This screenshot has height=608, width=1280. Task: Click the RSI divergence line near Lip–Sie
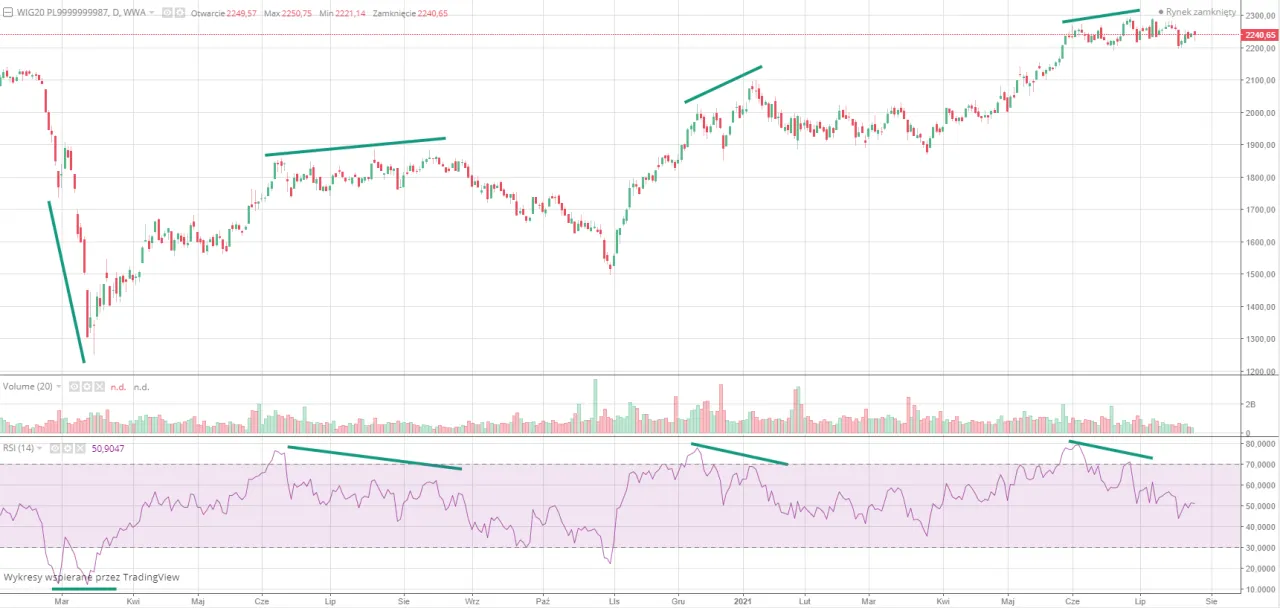[x=375, y=457]
